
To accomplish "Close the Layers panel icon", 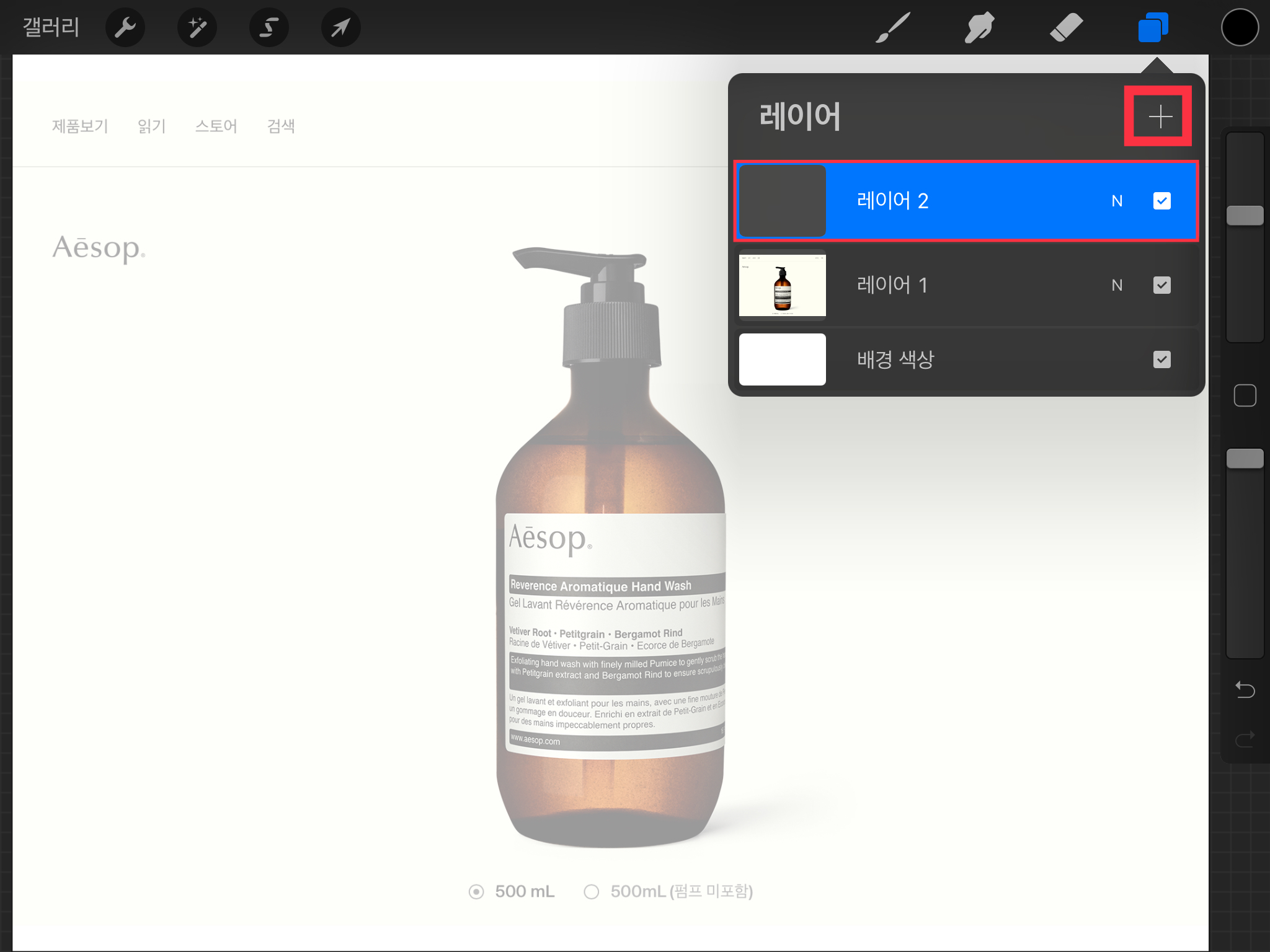I will [x=1153, y=27].
